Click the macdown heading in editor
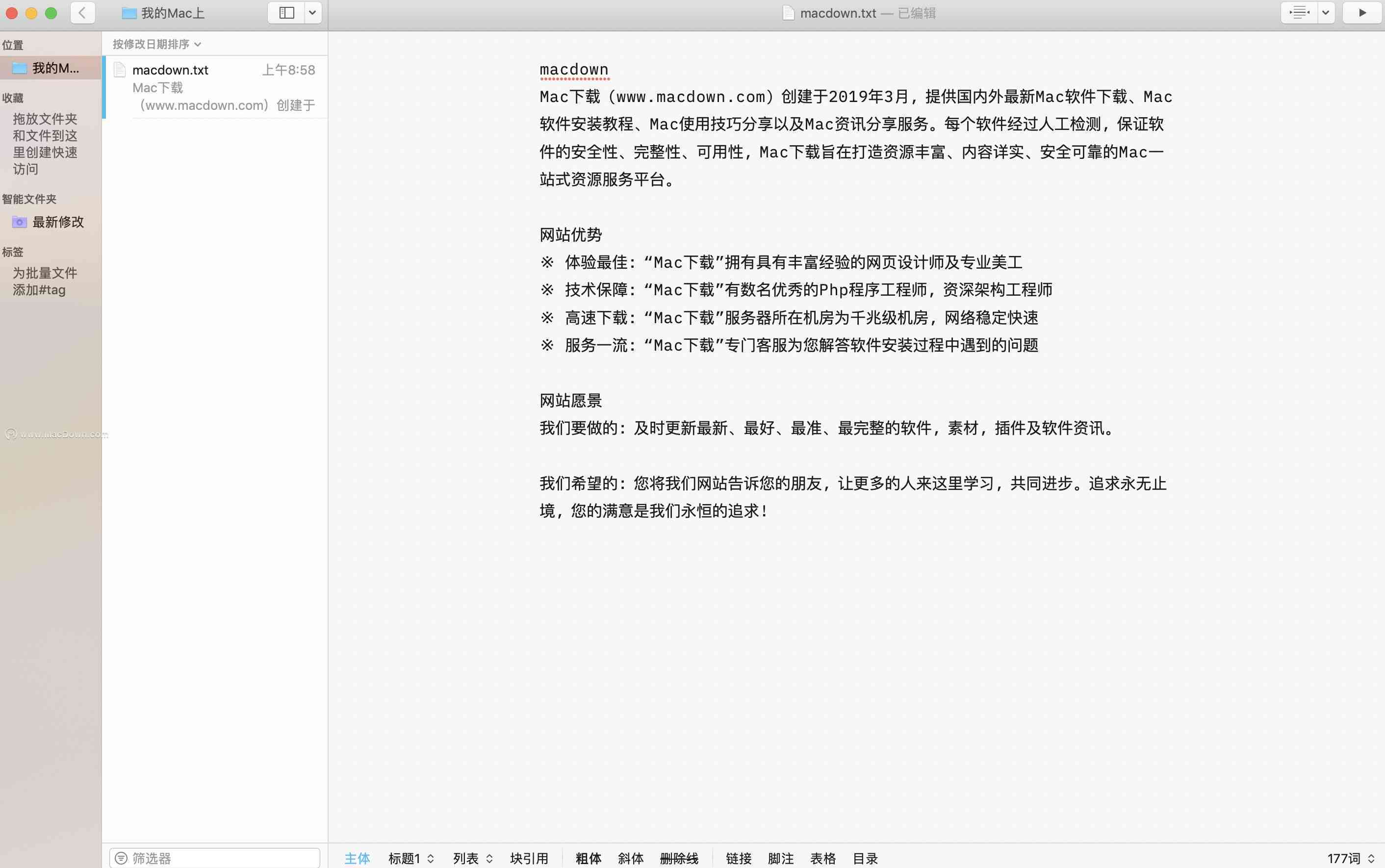Image resolution: width=1385 pixels, height=868 pixels. tap(574, 70)
